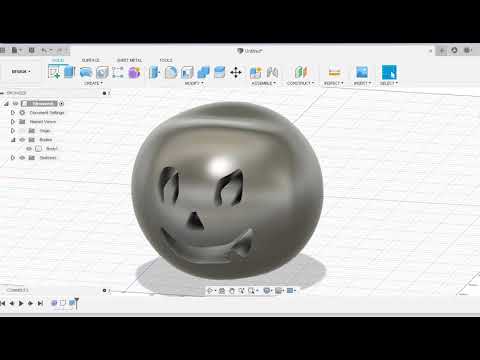This screenshot has height=360, width=480.
Task: Toggle visibility of the root component
Action: tap(15, 104)
